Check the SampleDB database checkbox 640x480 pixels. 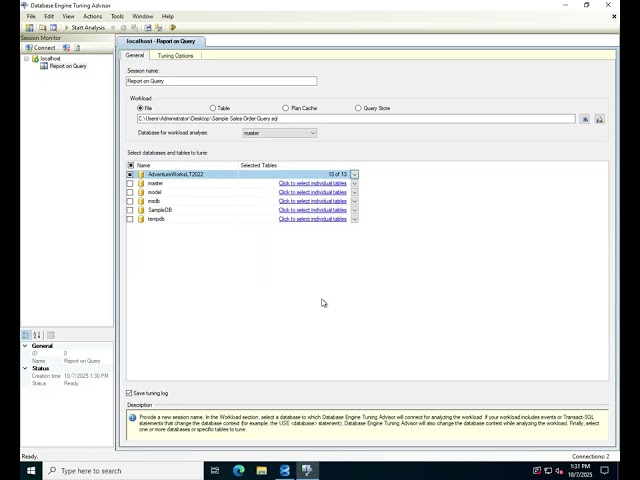[x=130, y=210]
